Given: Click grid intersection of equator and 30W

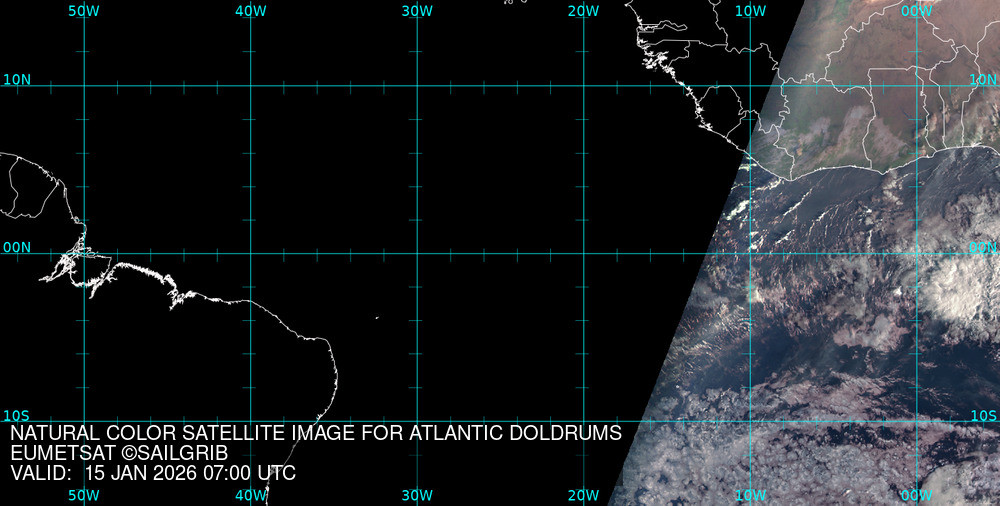Looking at the screenshot, I should [x=417, y=253].
